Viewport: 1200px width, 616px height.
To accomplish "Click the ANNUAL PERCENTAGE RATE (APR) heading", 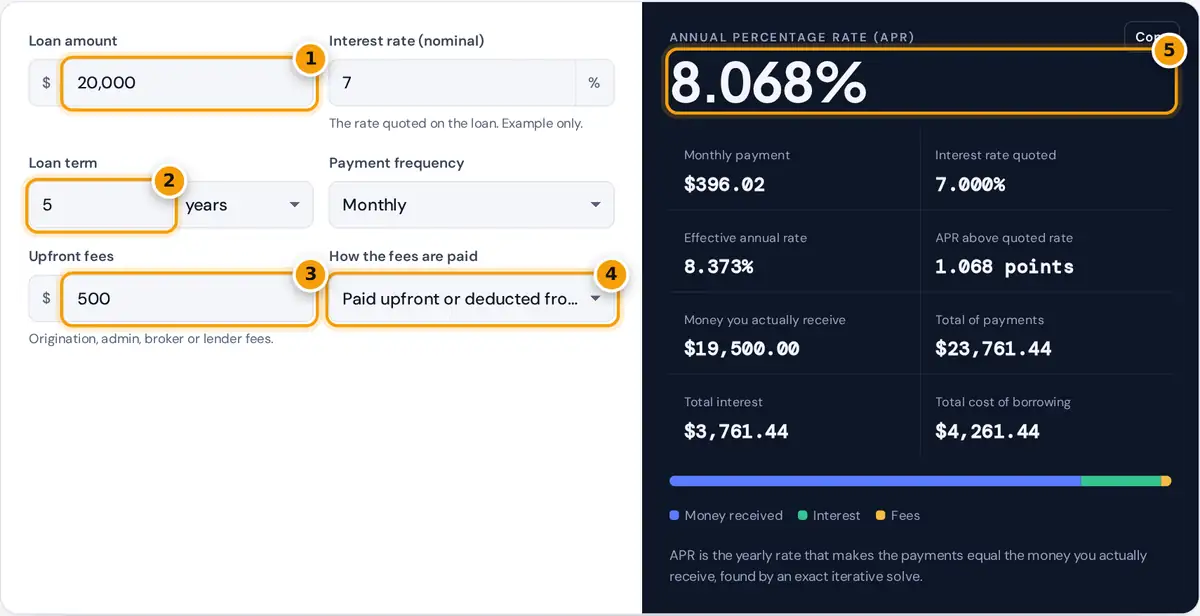I will pos(792,37).
